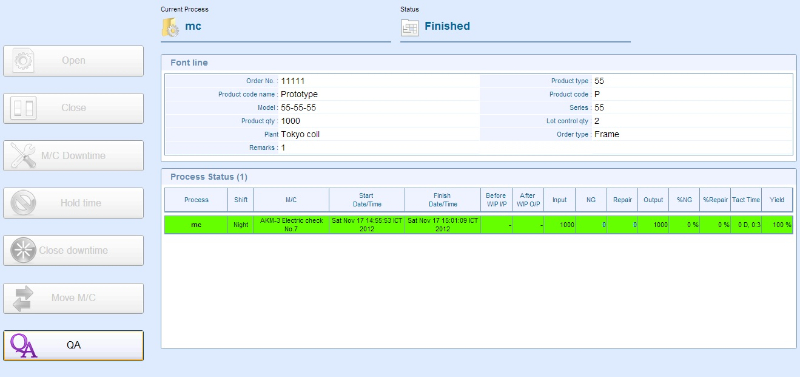Click the M/C Downtime wrench icon

(23, 156)
